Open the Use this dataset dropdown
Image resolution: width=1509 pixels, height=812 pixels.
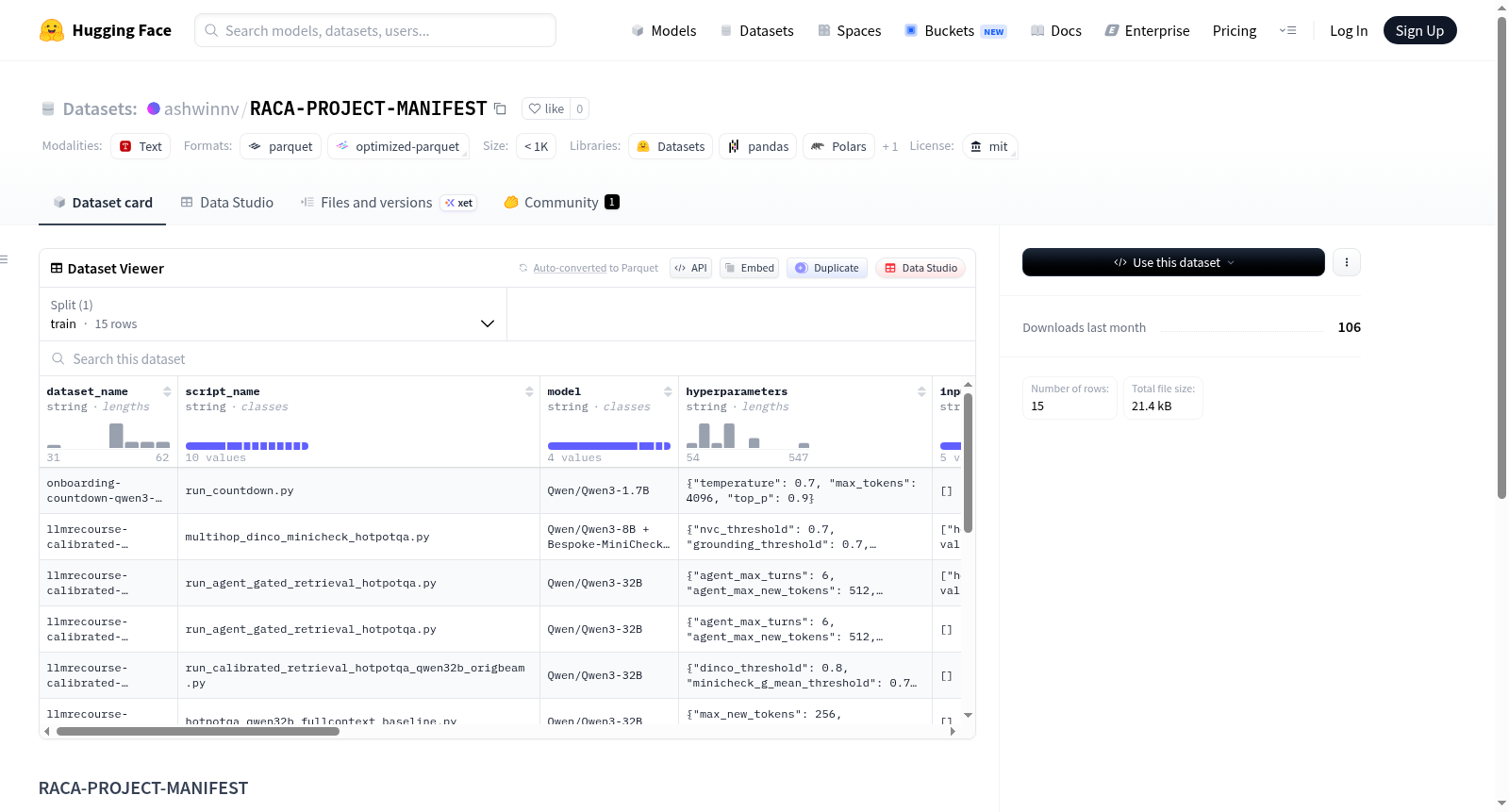[x=1173, y=262]
